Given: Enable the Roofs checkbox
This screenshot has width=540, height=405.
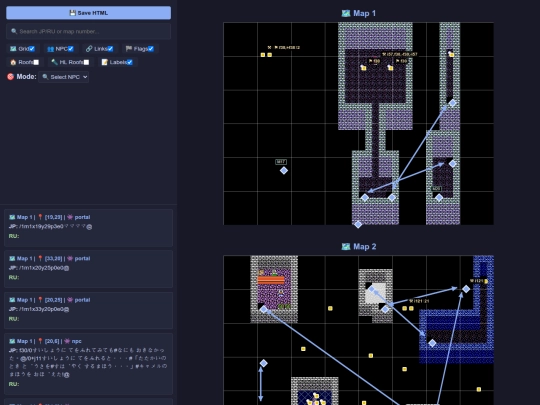Looking at the screenshot, I should (36, 62).
